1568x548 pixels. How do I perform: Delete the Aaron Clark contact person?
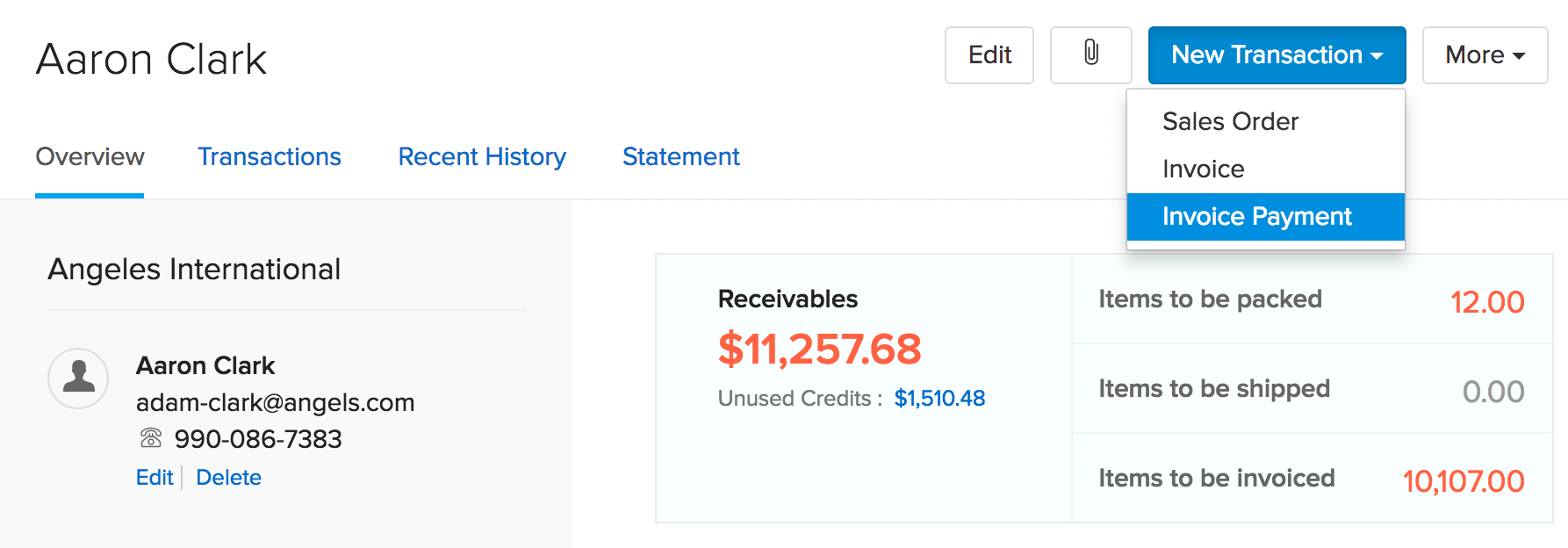click(228, 477)
